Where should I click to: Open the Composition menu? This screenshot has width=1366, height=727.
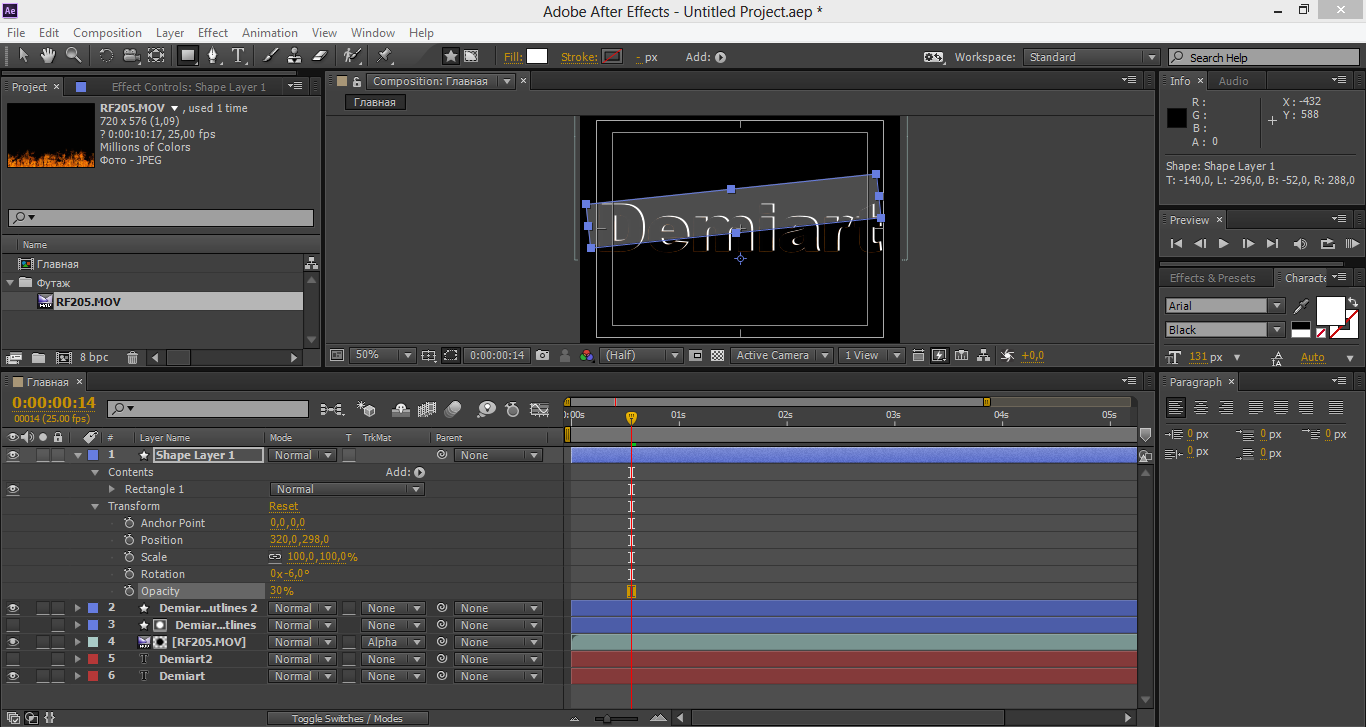[x=108, y=33]
